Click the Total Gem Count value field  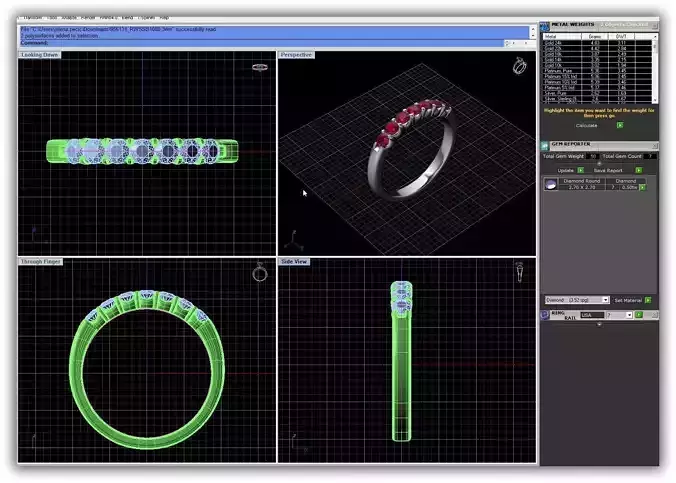651,156
